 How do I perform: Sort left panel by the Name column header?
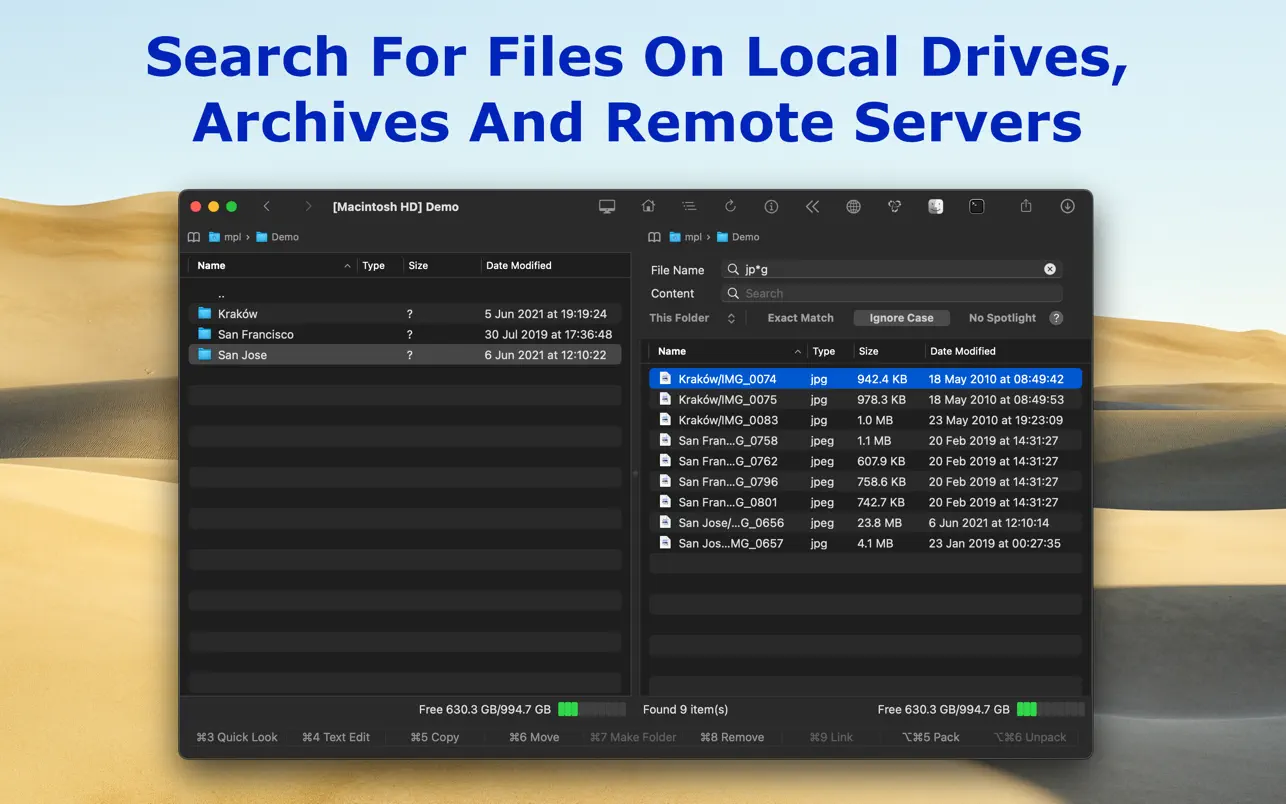211,266
